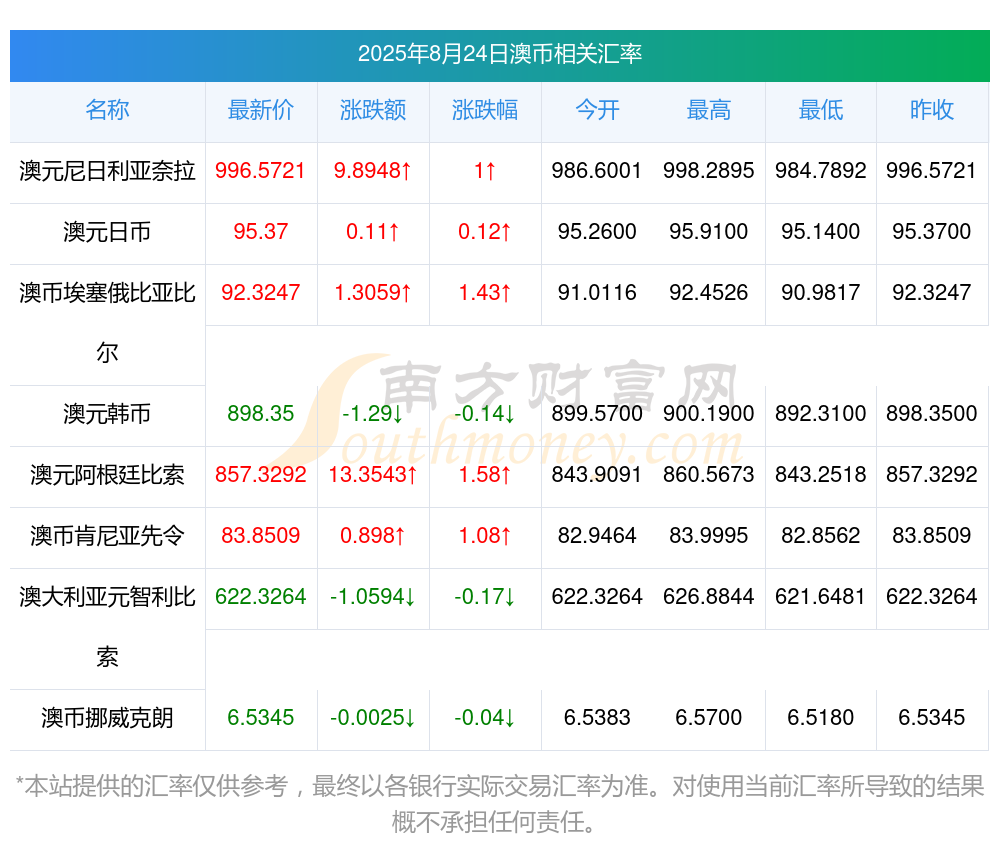
Task: Click change amount -1.29↓
Action: pos(372,414)
